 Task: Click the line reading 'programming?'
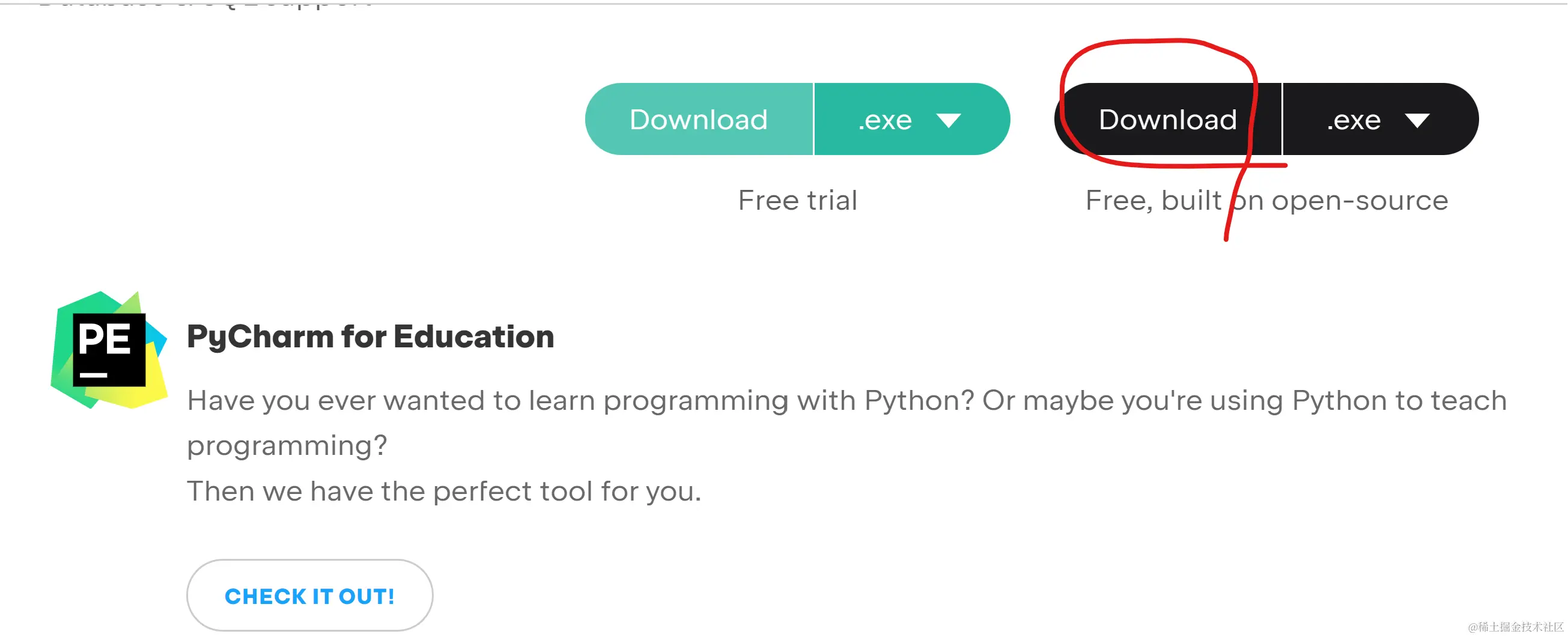(287, 445)
